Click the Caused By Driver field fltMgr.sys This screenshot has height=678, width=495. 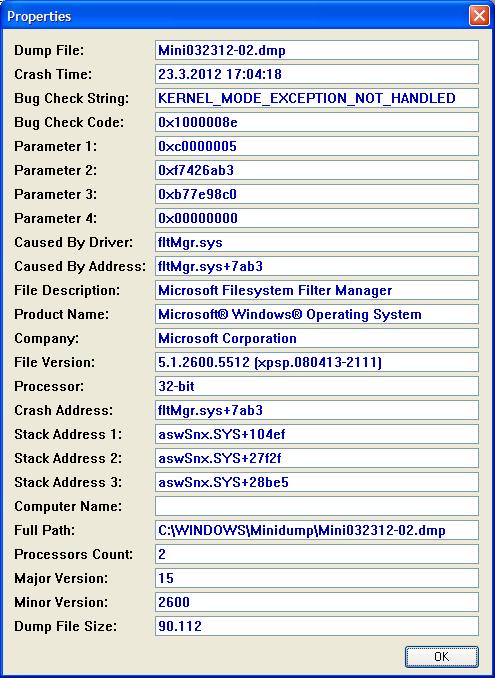pos(317,242)
